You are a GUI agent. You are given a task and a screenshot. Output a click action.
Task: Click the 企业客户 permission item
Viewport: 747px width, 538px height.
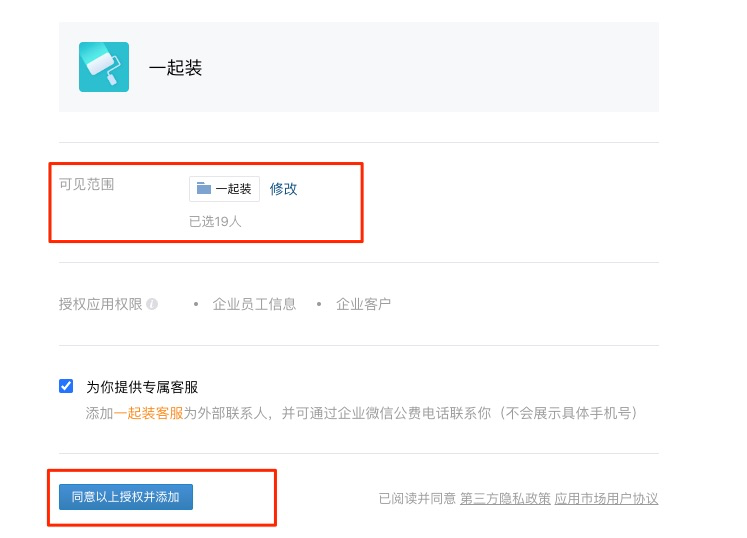363,304
